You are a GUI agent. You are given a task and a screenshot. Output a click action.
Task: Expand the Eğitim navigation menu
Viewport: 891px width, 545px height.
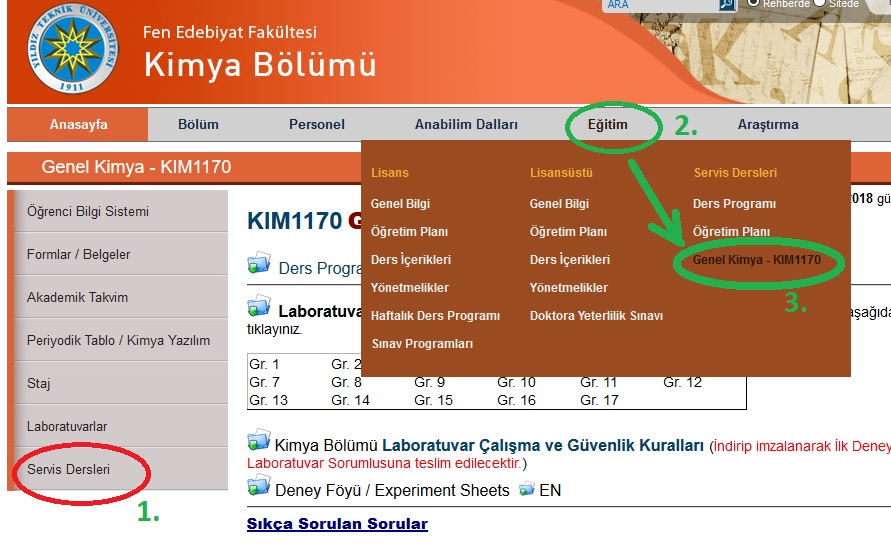(x=608, y=125)
